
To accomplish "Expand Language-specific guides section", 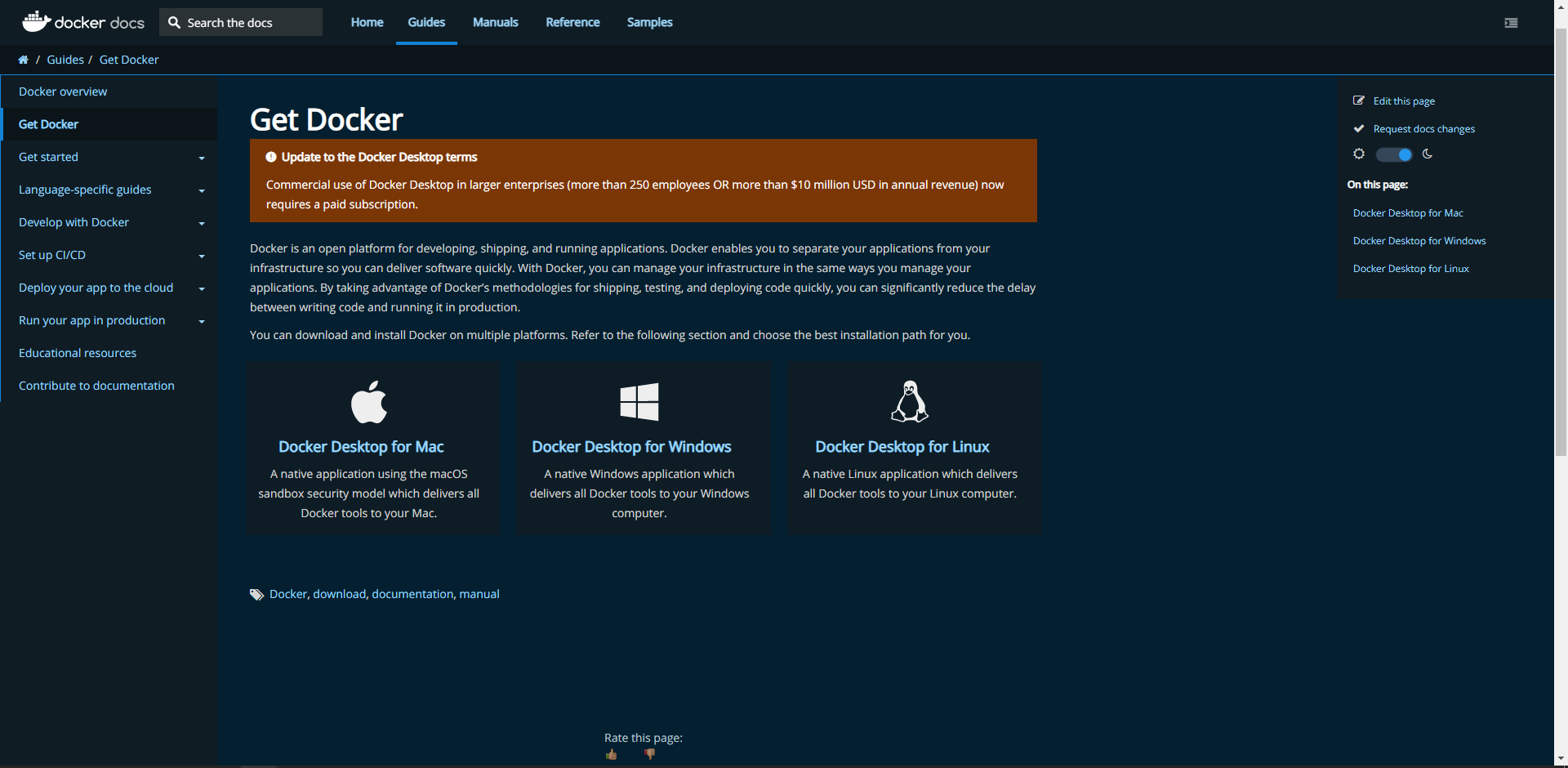I will point(202,190).
